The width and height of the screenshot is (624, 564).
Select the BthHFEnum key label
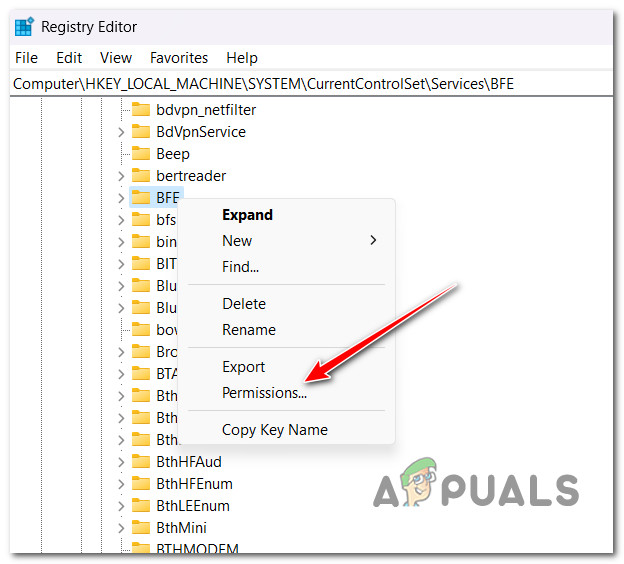pyautogui.click(x=194, y=484)
